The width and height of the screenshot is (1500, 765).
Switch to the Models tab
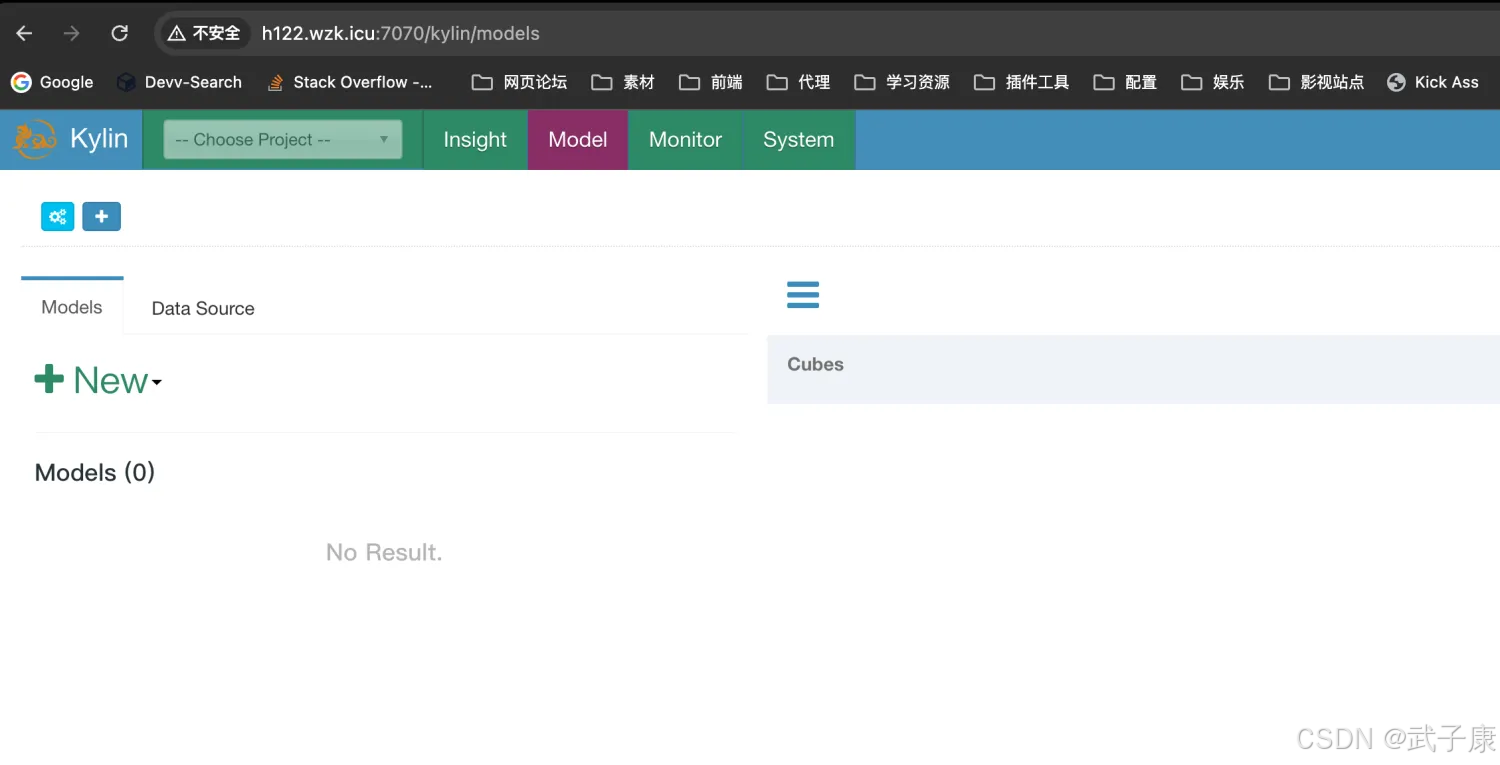tap(72, 307)
